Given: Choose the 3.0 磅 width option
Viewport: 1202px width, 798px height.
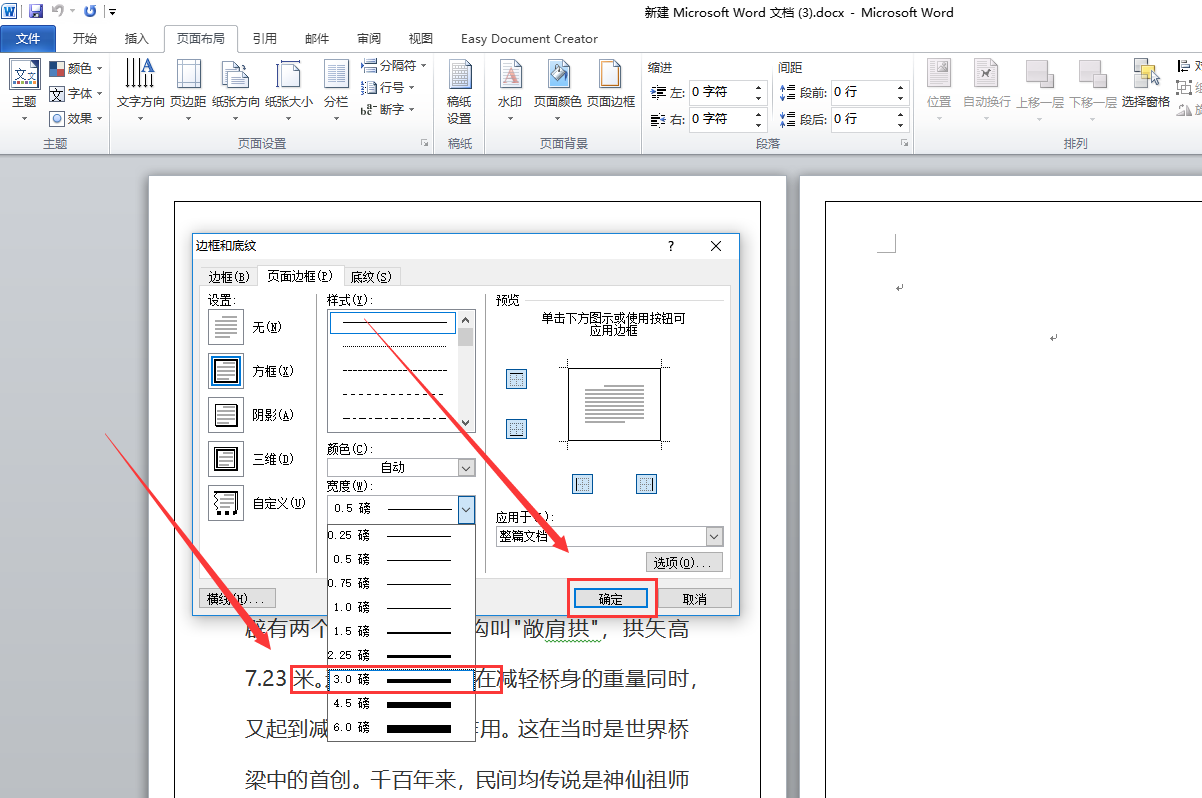Looking at the screenshot, I should click(x=401, y=679).
